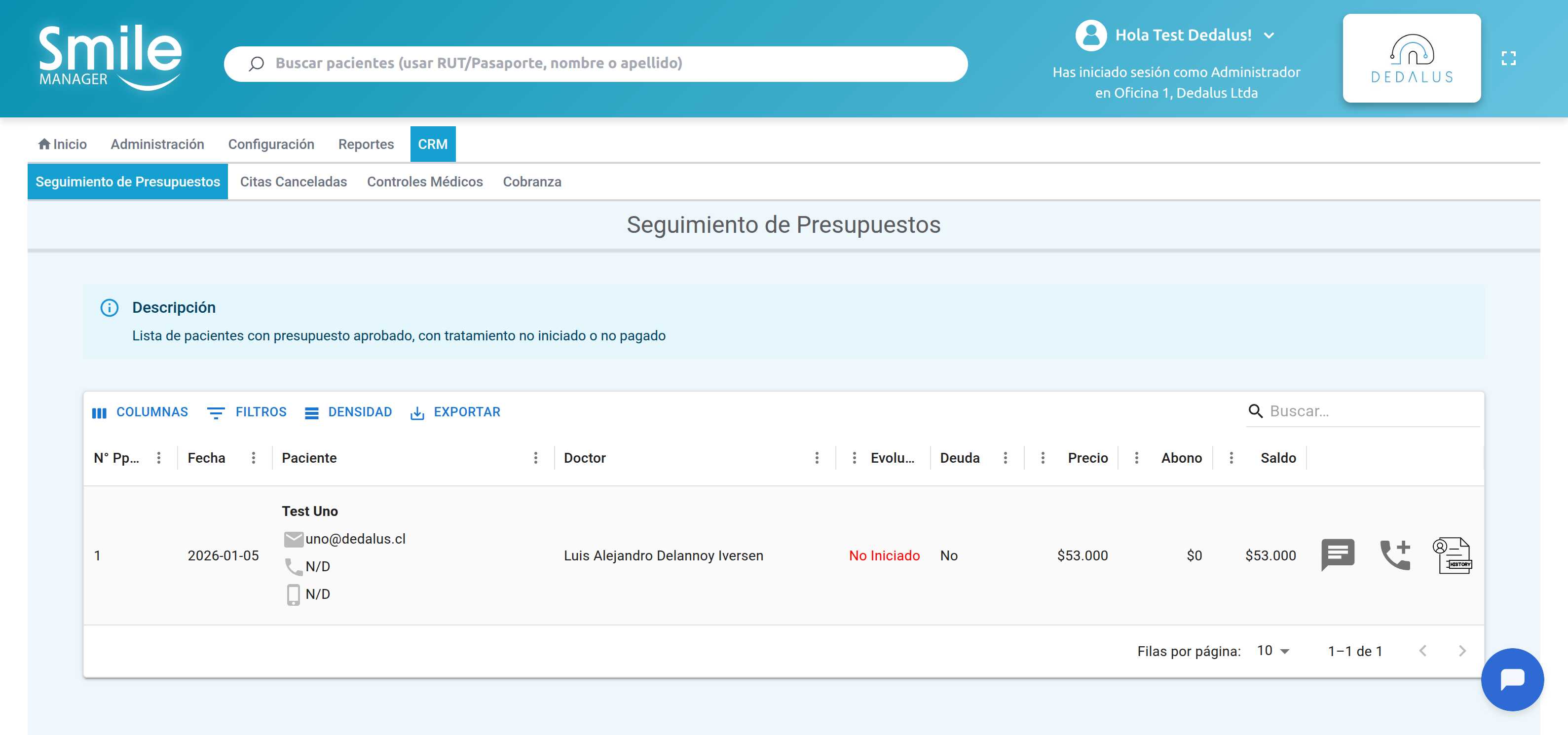Click the uno@dedalus.cl email link
The height and width of the screenshot is (735, 1568).
357,539
